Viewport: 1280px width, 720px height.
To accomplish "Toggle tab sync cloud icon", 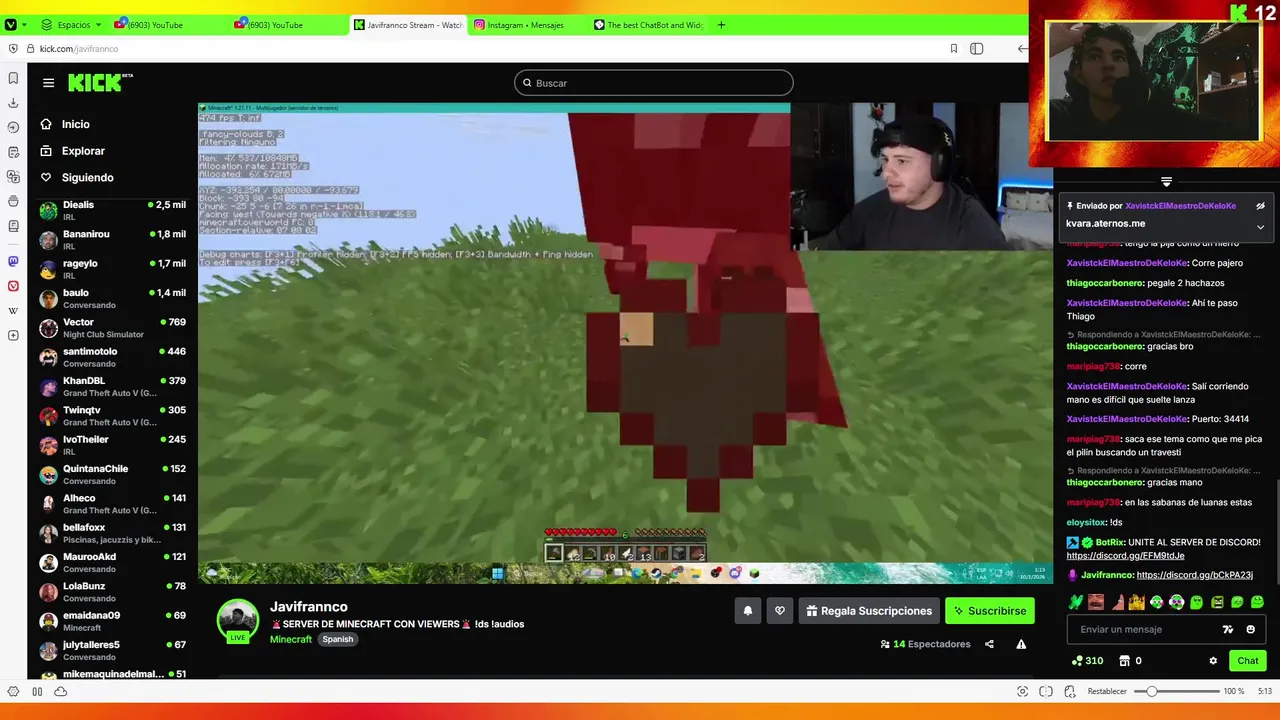I will pos(60,691).
